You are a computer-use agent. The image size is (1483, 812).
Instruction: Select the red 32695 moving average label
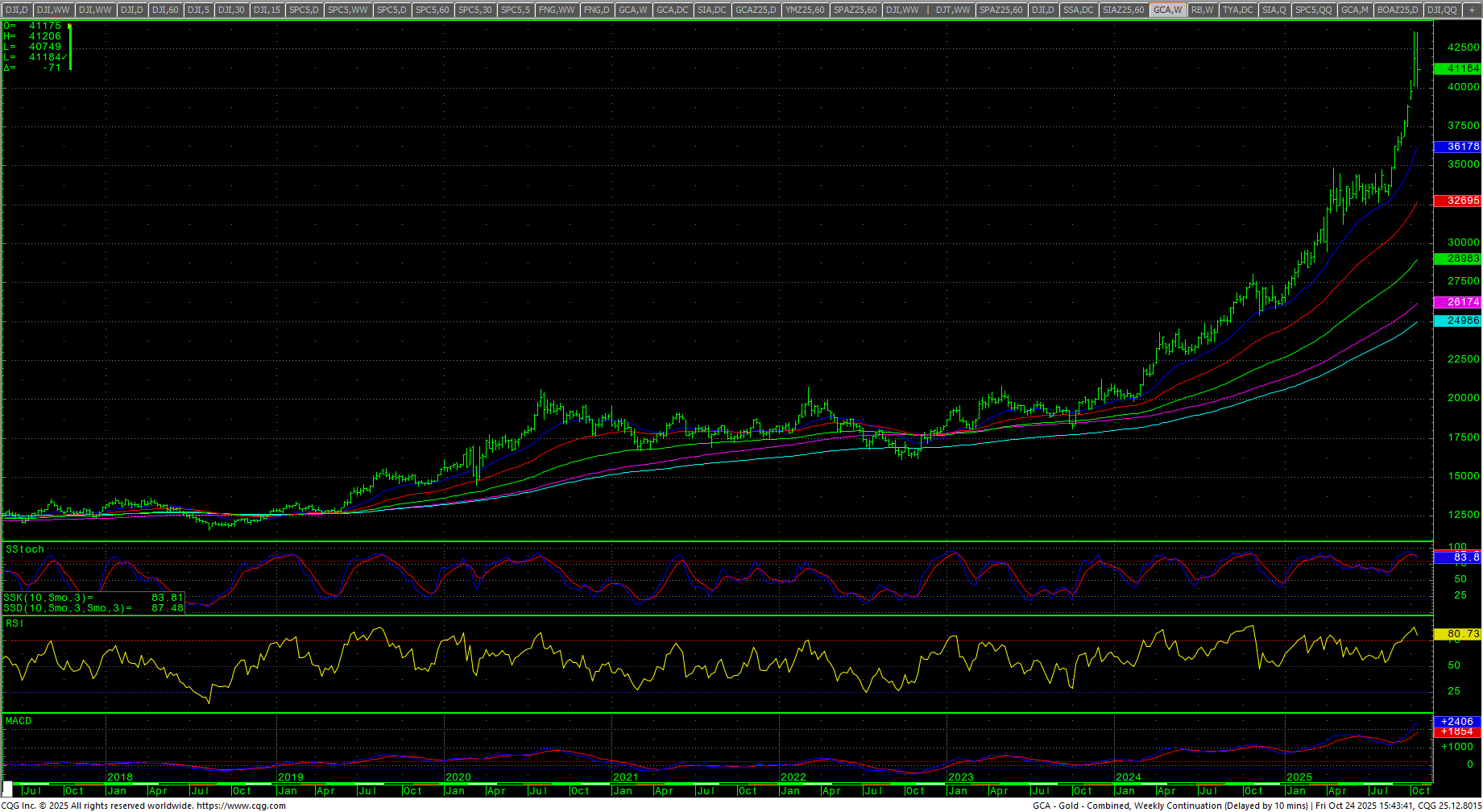click(x=1457, y=201)
